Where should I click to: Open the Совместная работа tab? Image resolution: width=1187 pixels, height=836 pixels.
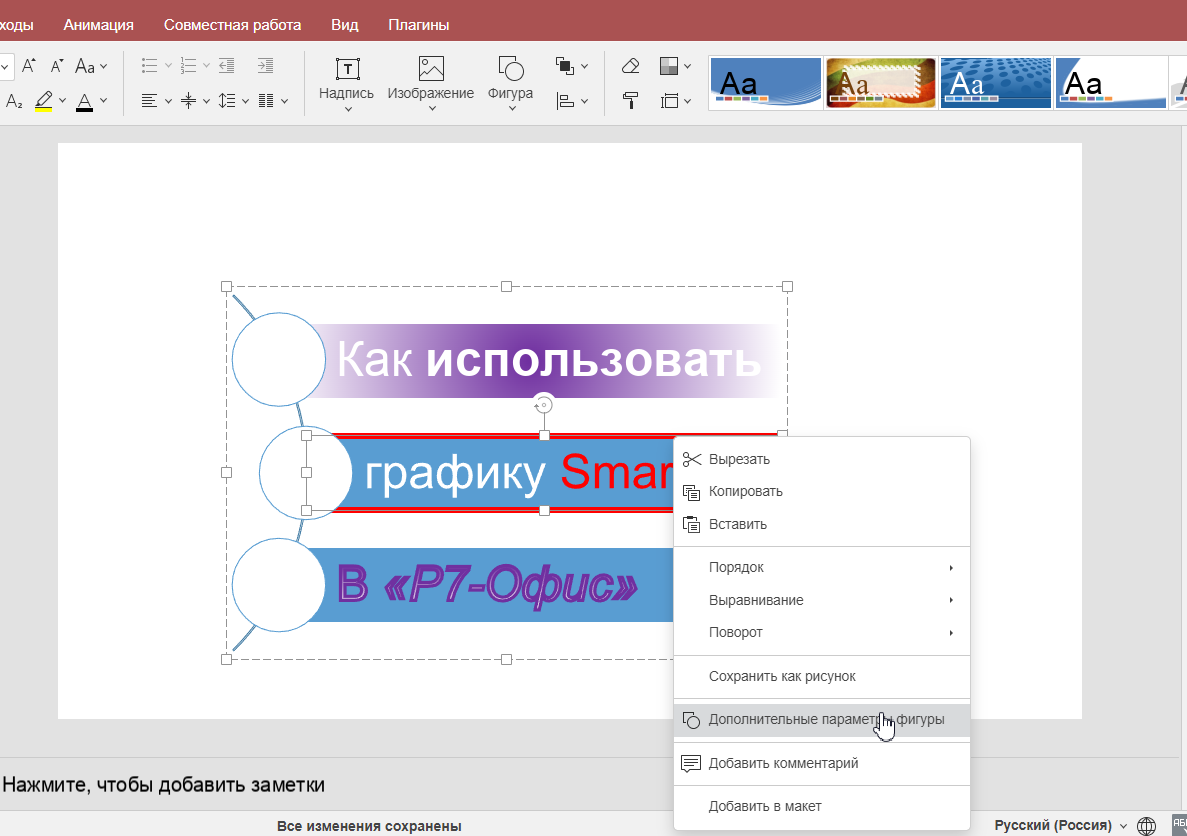click(232, 25)
